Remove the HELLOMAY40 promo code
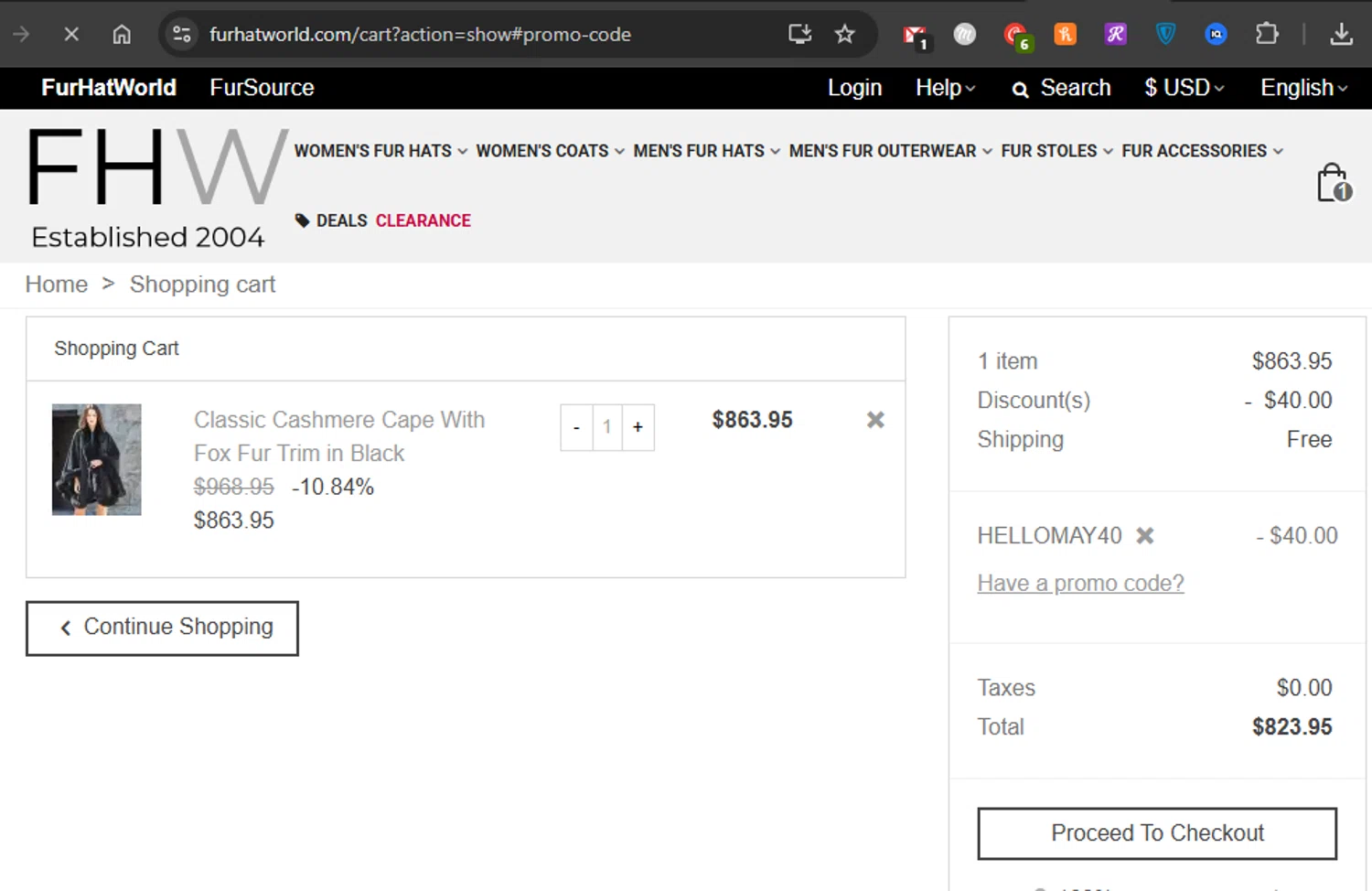1372x891 pixels. [1145, 536]
